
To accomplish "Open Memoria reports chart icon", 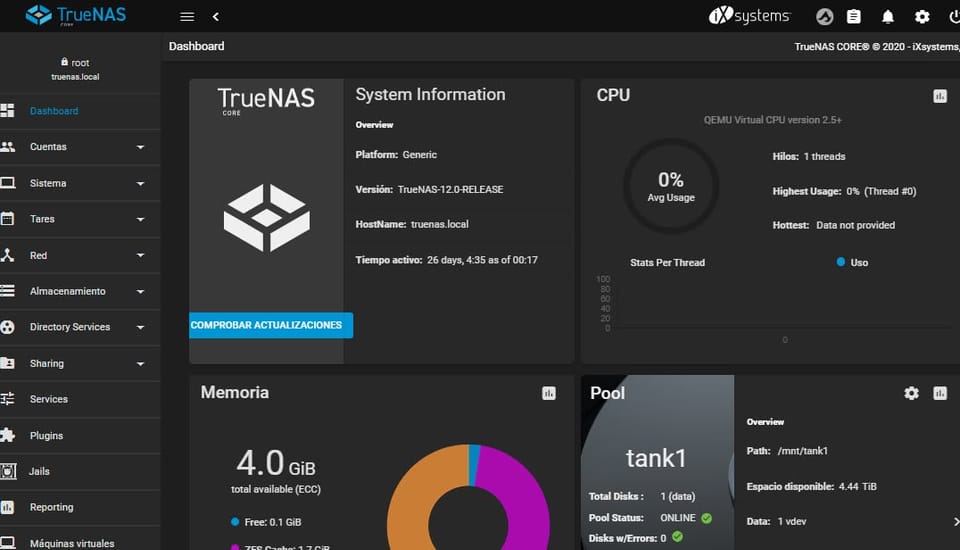I will (549, 393).
